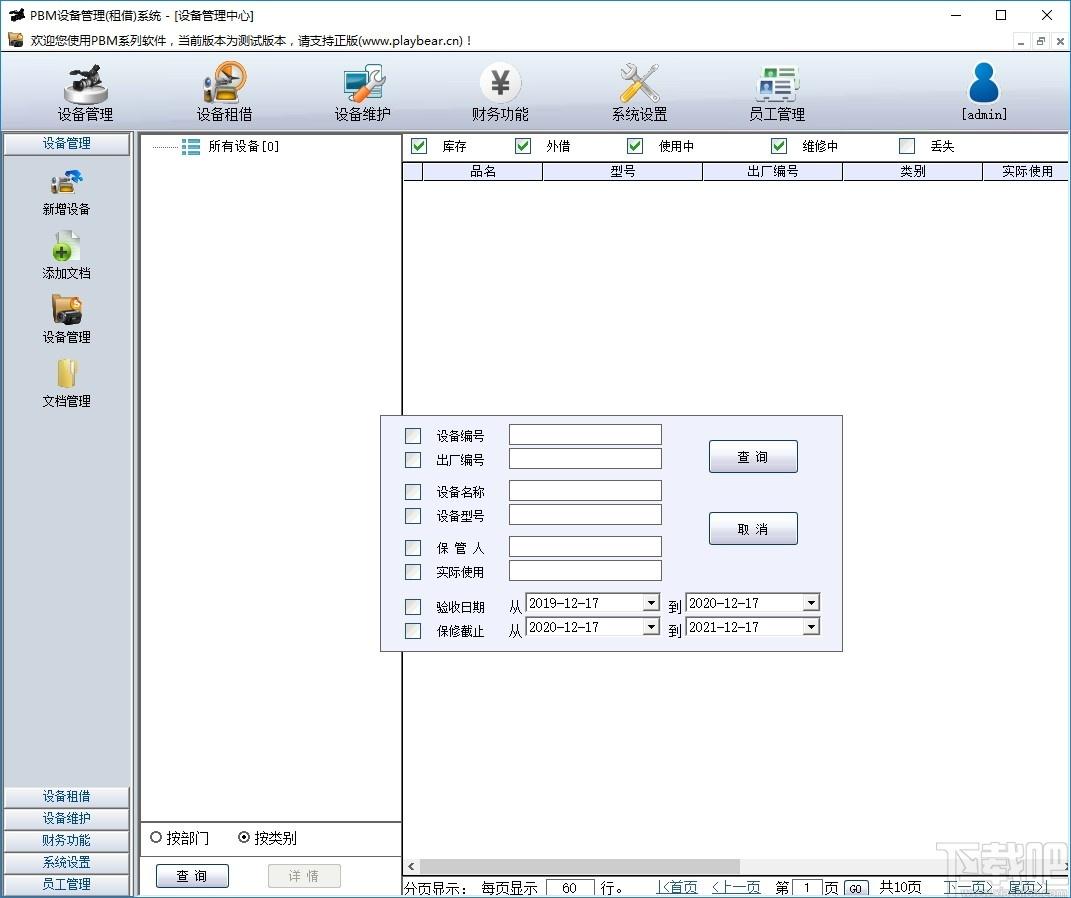Open the 财务功能 yen icon
The height and width of the screenshot is (898, 1071).
(x=500, y=83)
